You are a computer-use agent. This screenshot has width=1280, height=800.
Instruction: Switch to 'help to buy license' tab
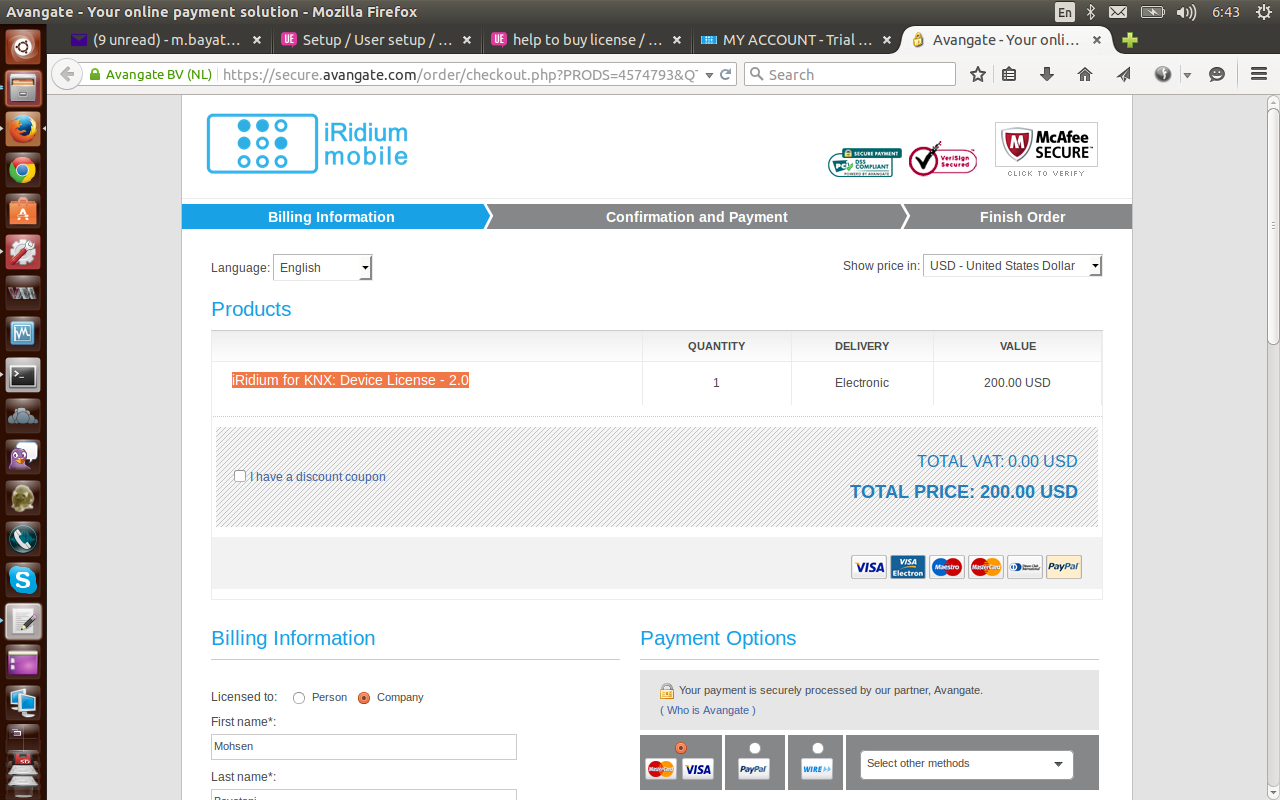[x=586, y=40]
